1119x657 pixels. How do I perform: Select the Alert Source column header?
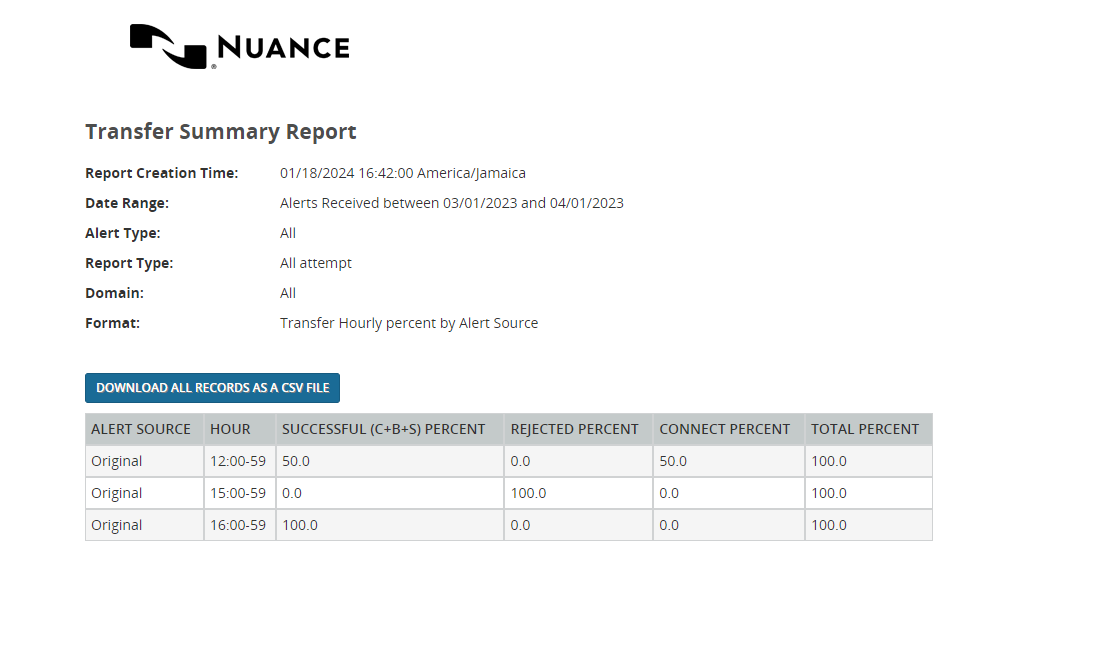pyautogui.click(x=141, y=428)
